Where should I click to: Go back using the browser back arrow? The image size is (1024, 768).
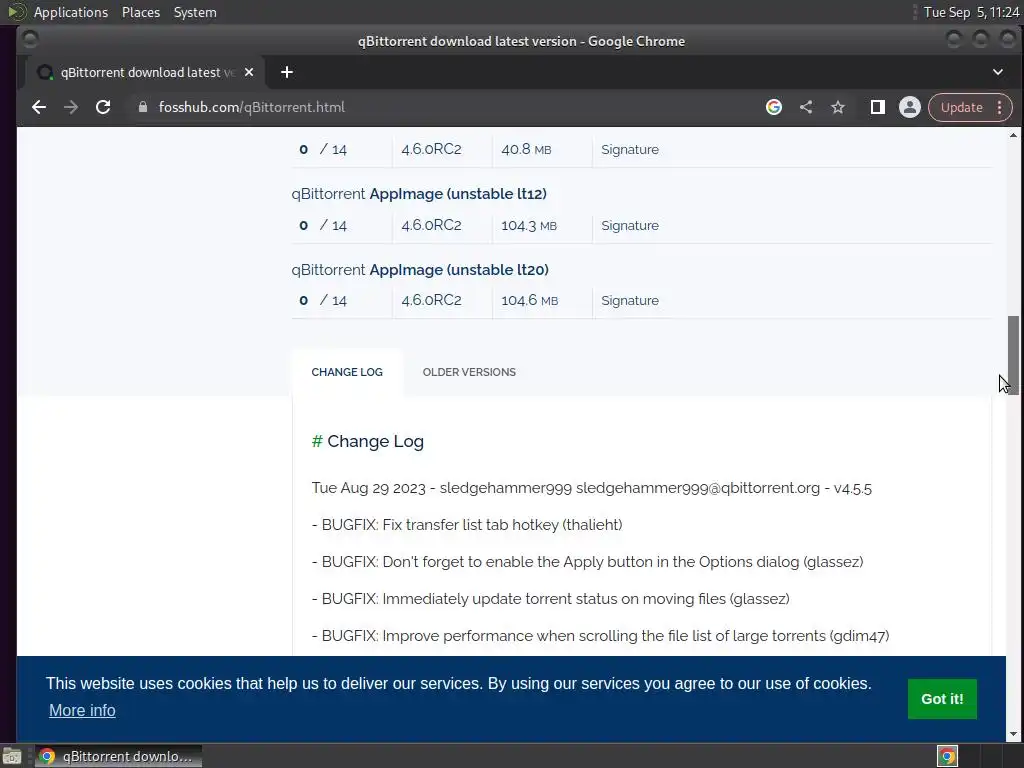39,107
